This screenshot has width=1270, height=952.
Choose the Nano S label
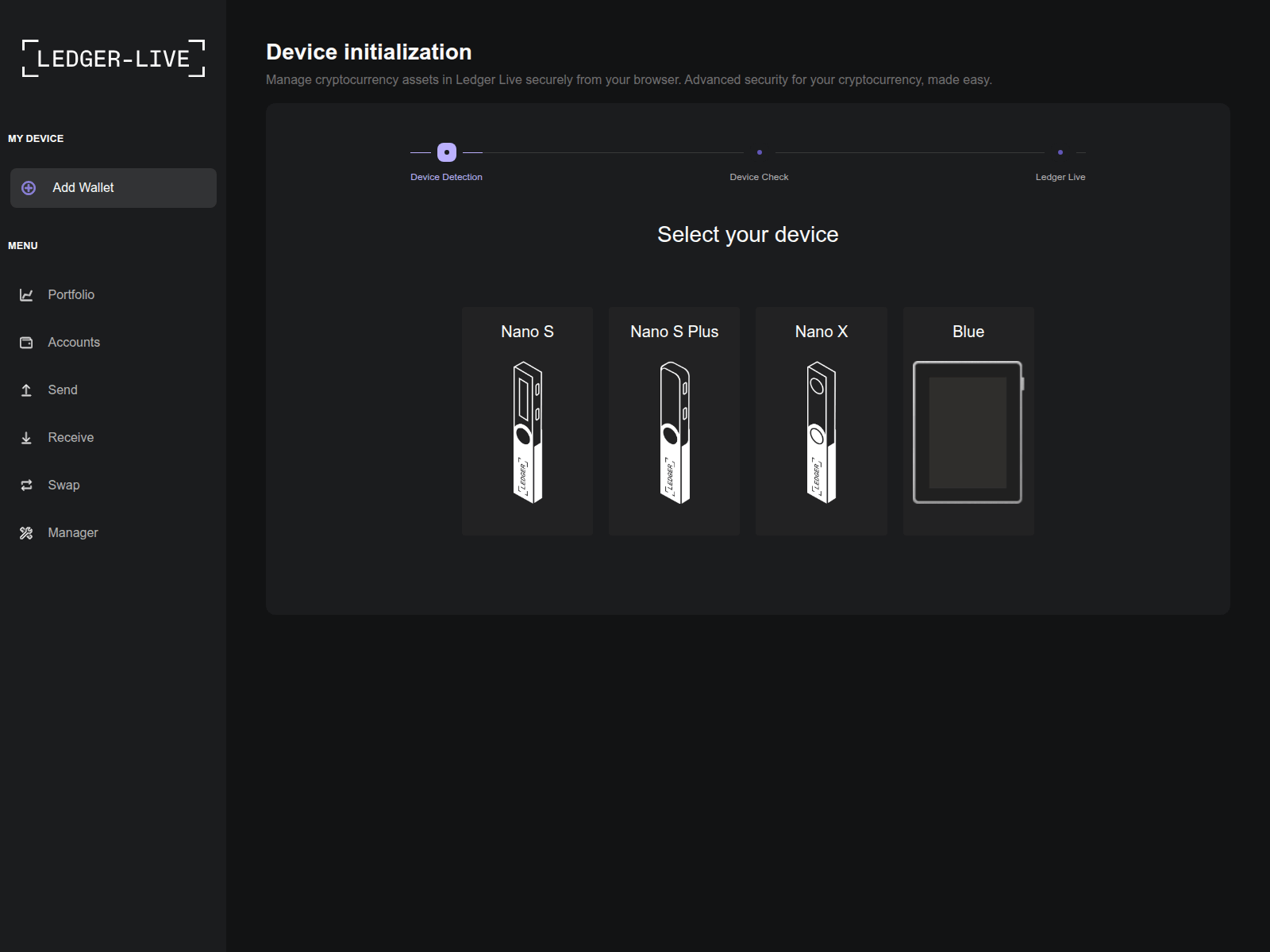coord(527,332)
